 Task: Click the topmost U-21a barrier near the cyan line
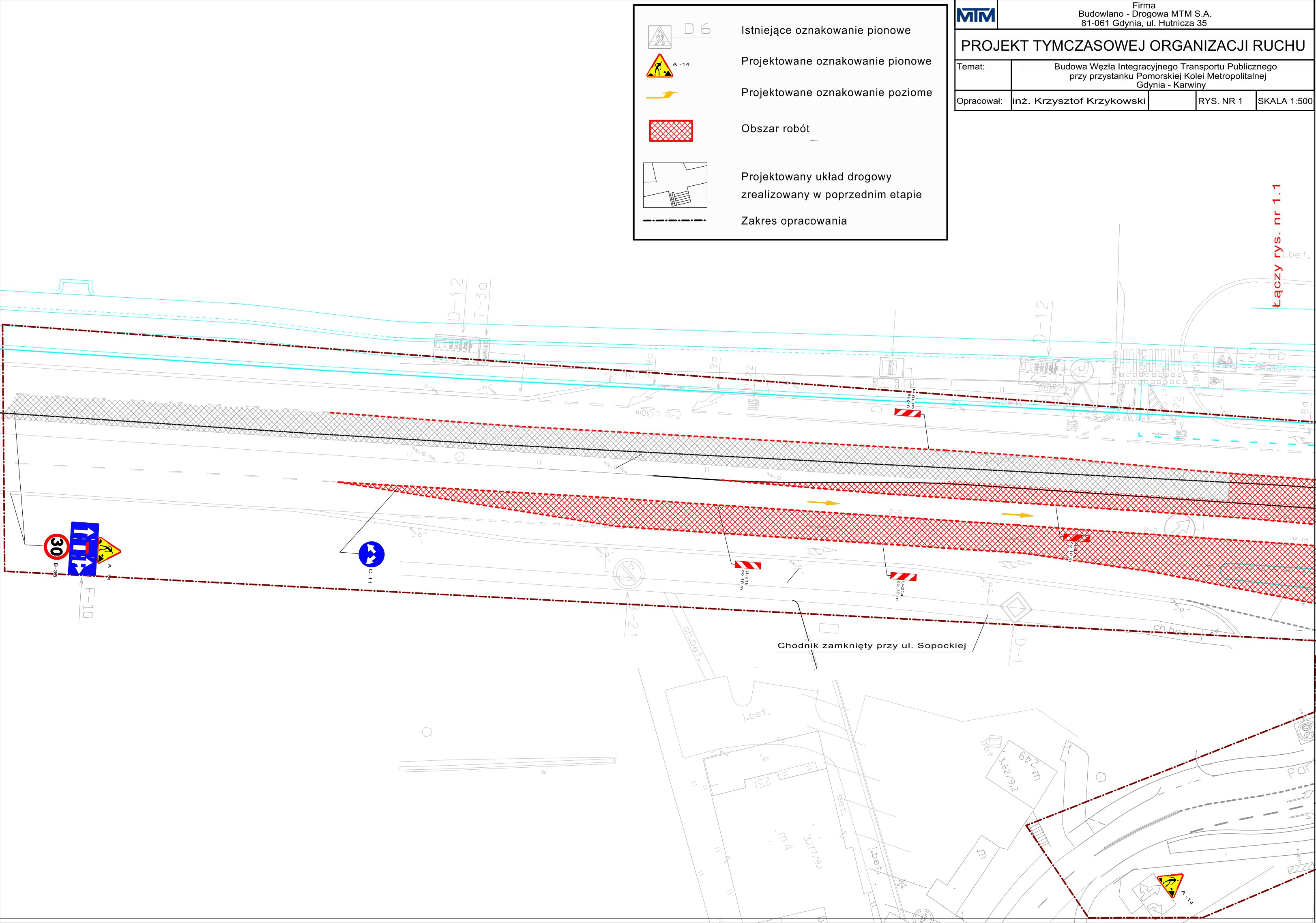908,413
